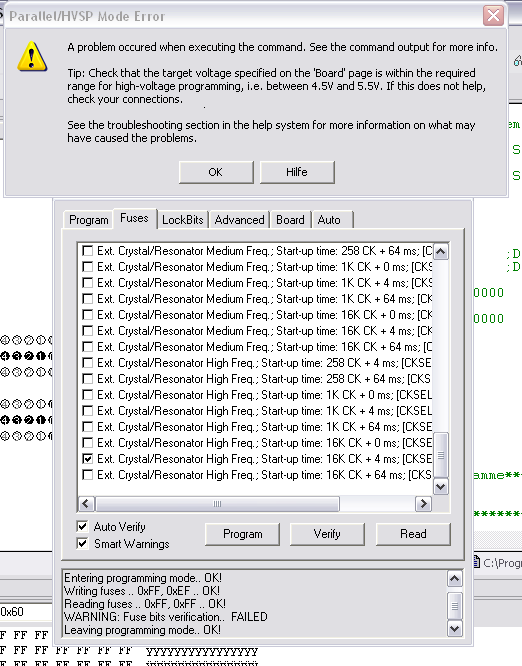Switch to the Program tab
Image resolution: width=522 pixels, height=666 pixels.
click(x=88, y=220)
